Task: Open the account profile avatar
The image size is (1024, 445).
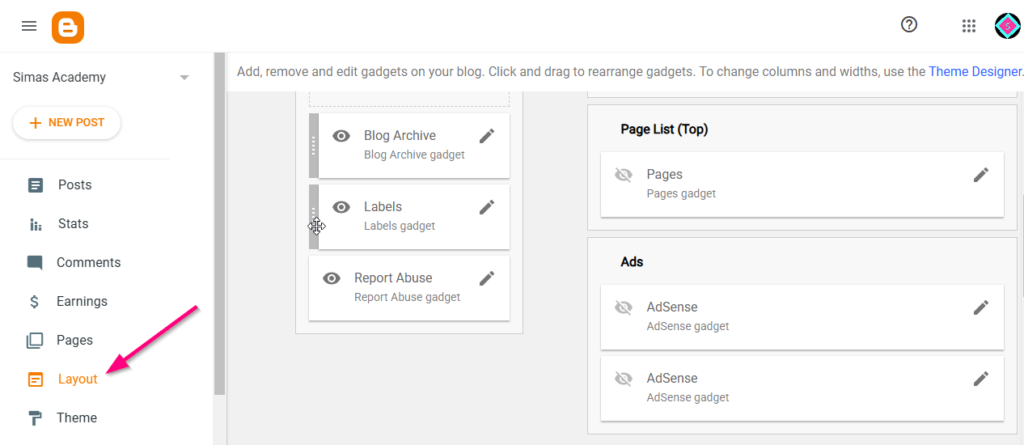Action: [x=1008, y=25]
